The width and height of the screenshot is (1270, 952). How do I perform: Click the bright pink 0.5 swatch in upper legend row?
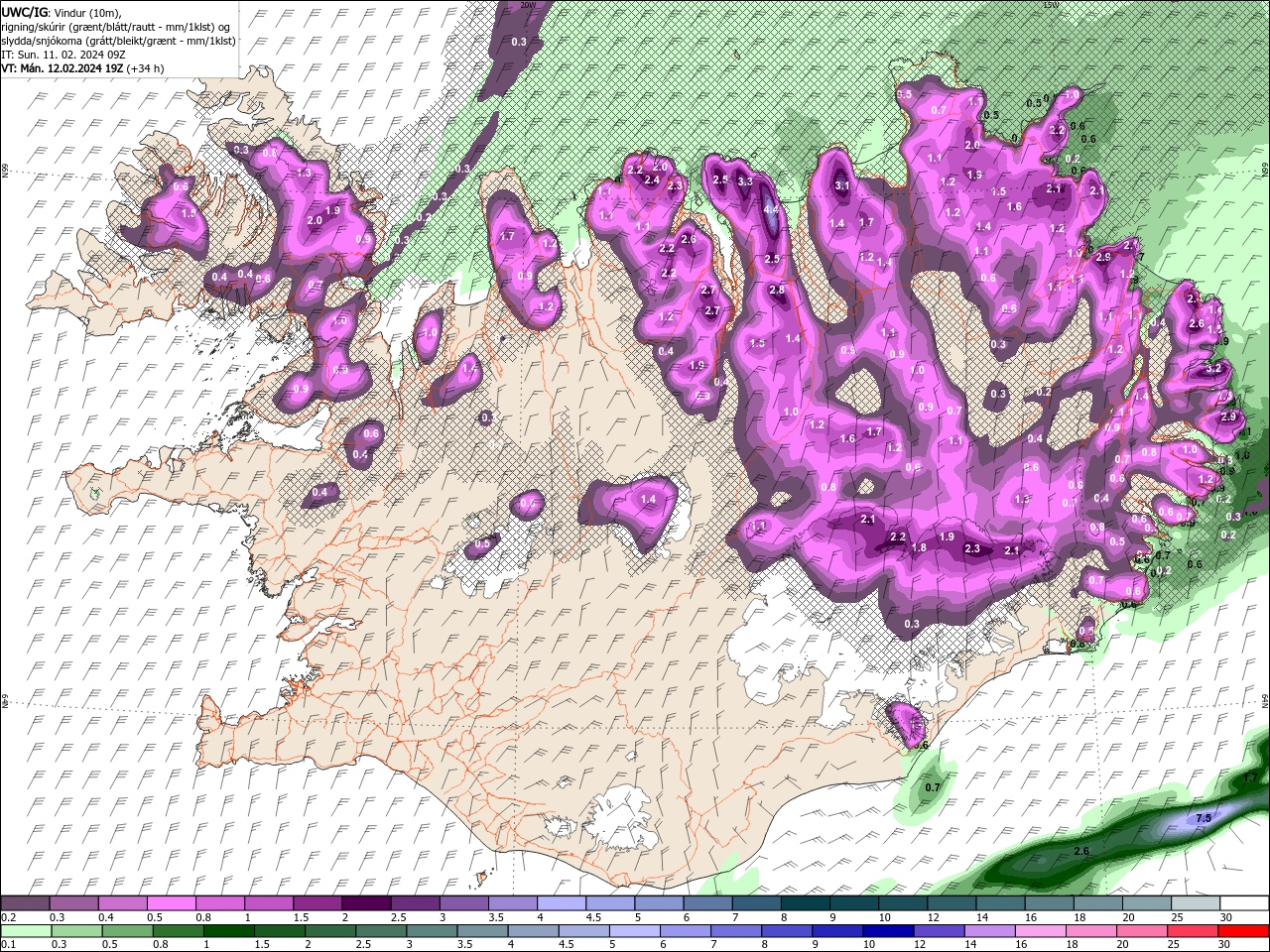[171, 903]
